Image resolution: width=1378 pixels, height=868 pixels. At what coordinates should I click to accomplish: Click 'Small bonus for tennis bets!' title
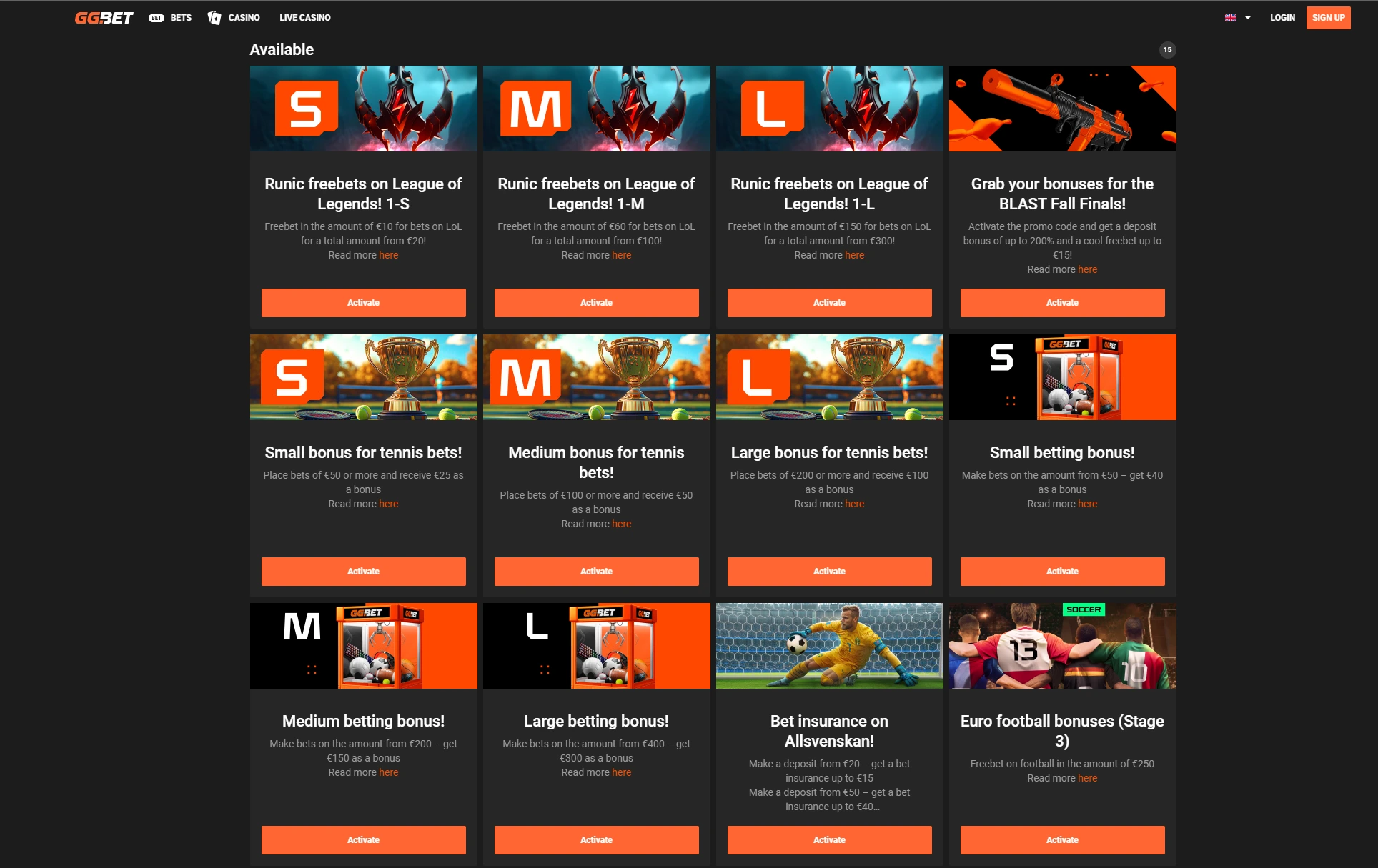[363, 452]
